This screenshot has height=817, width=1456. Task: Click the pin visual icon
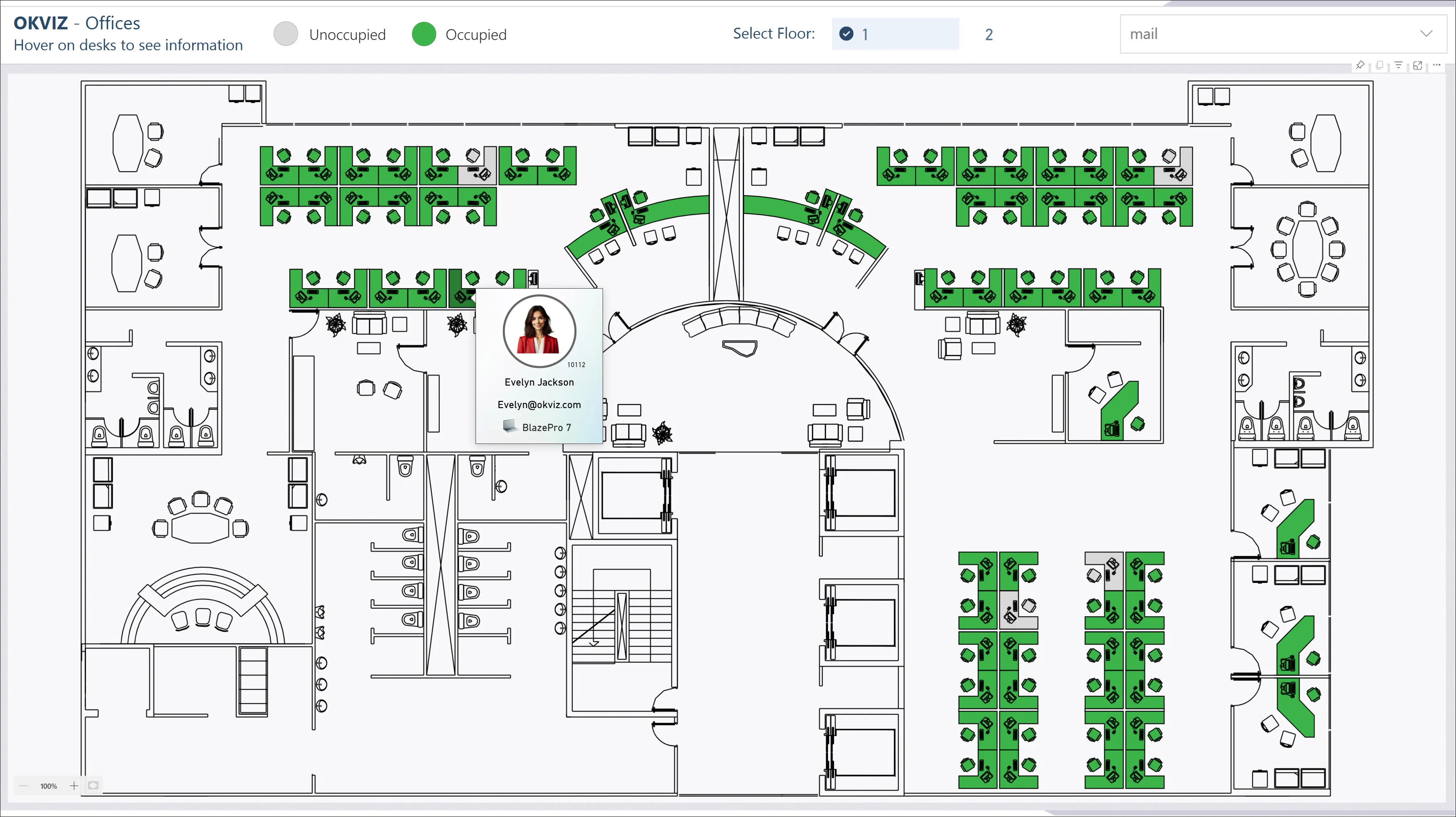tap(1360, 65)
